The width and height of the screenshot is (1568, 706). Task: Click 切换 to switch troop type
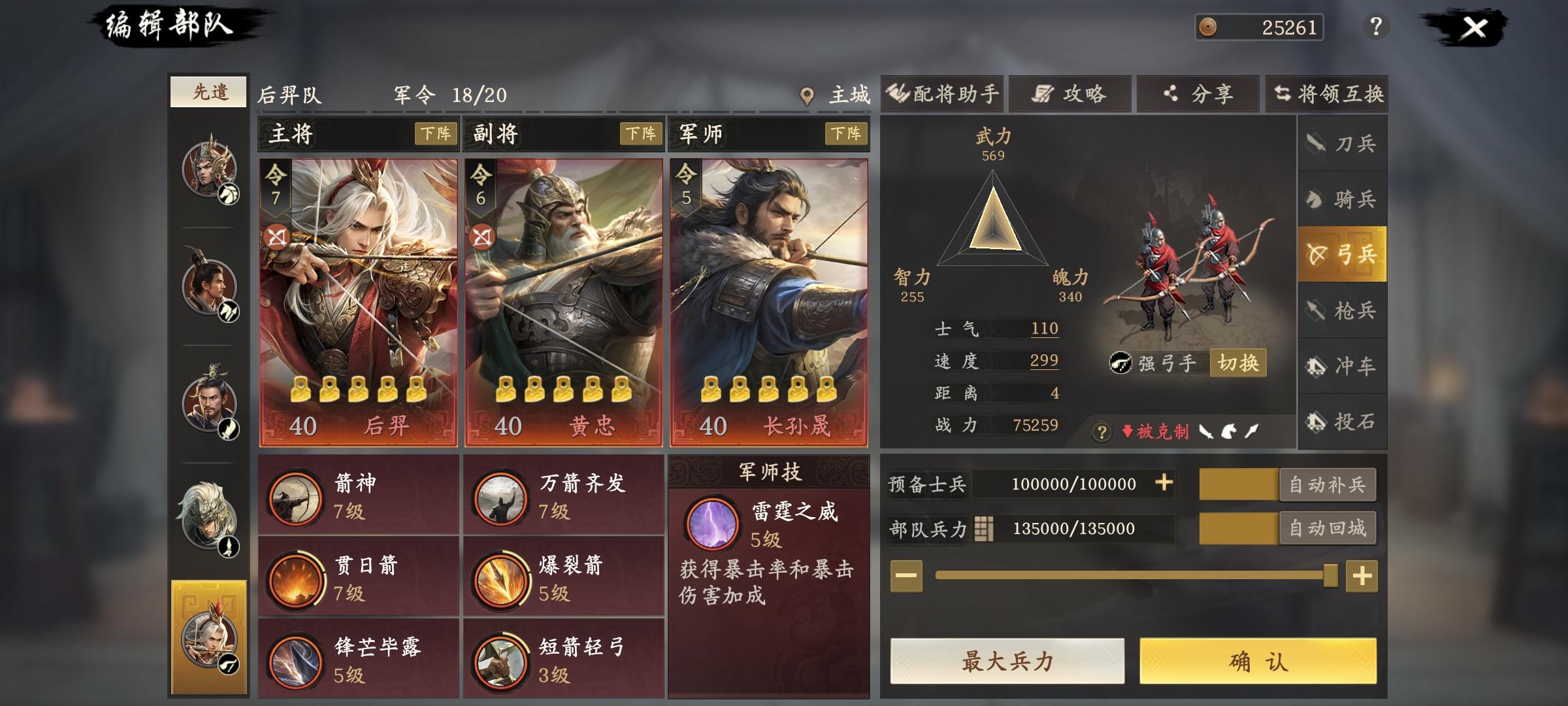pos(1238,363)
